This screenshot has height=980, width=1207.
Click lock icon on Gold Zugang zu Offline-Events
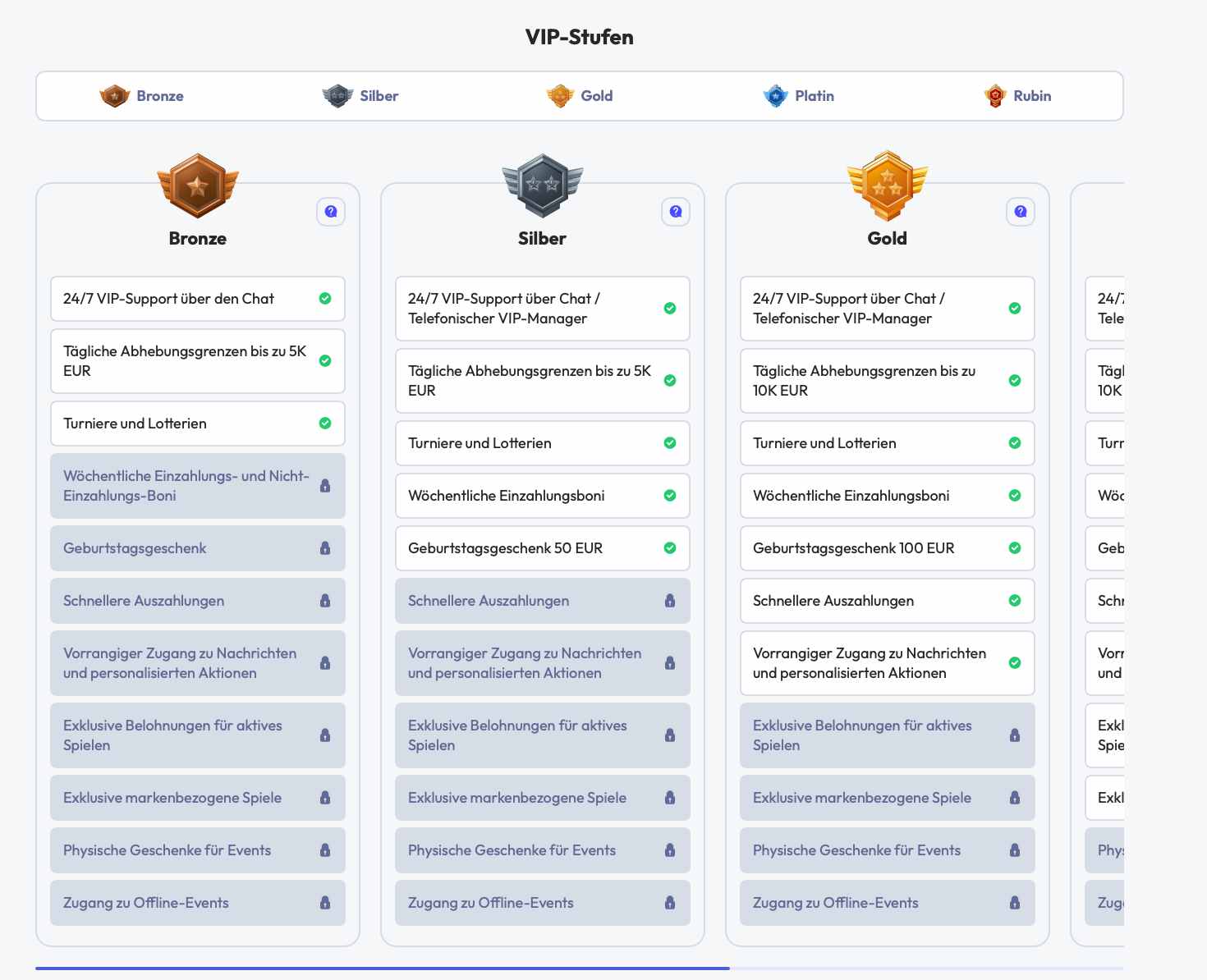(x=1015, y=903)
